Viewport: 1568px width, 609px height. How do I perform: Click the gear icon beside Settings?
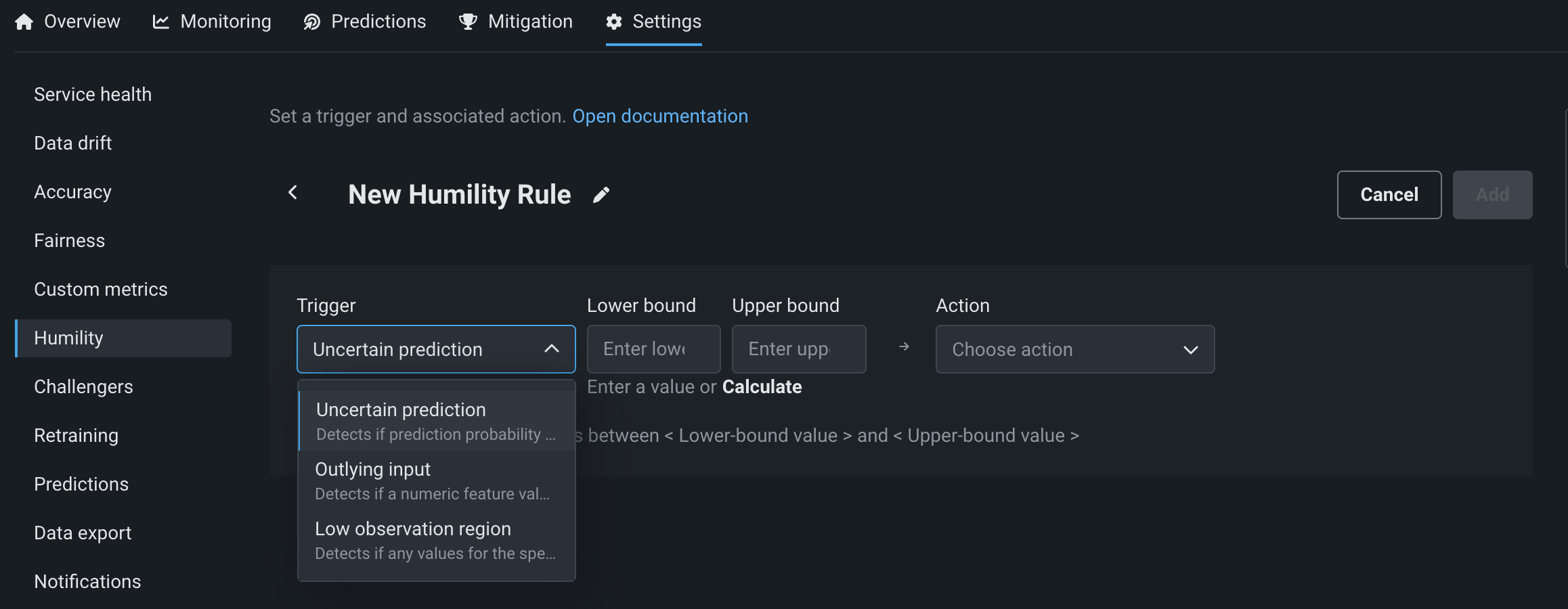point(614,22)
